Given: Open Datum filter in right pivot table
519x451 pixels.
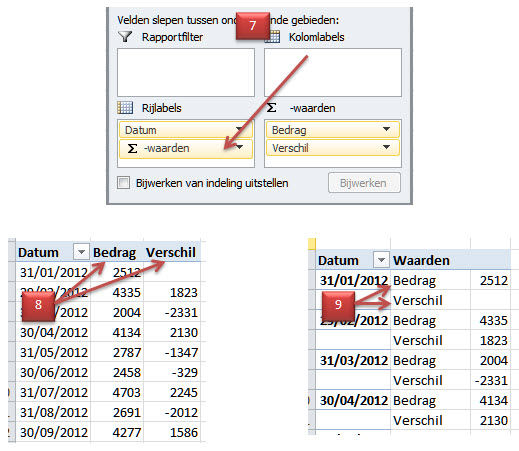Looking at the screenshot, I should [x=382, y=260].
